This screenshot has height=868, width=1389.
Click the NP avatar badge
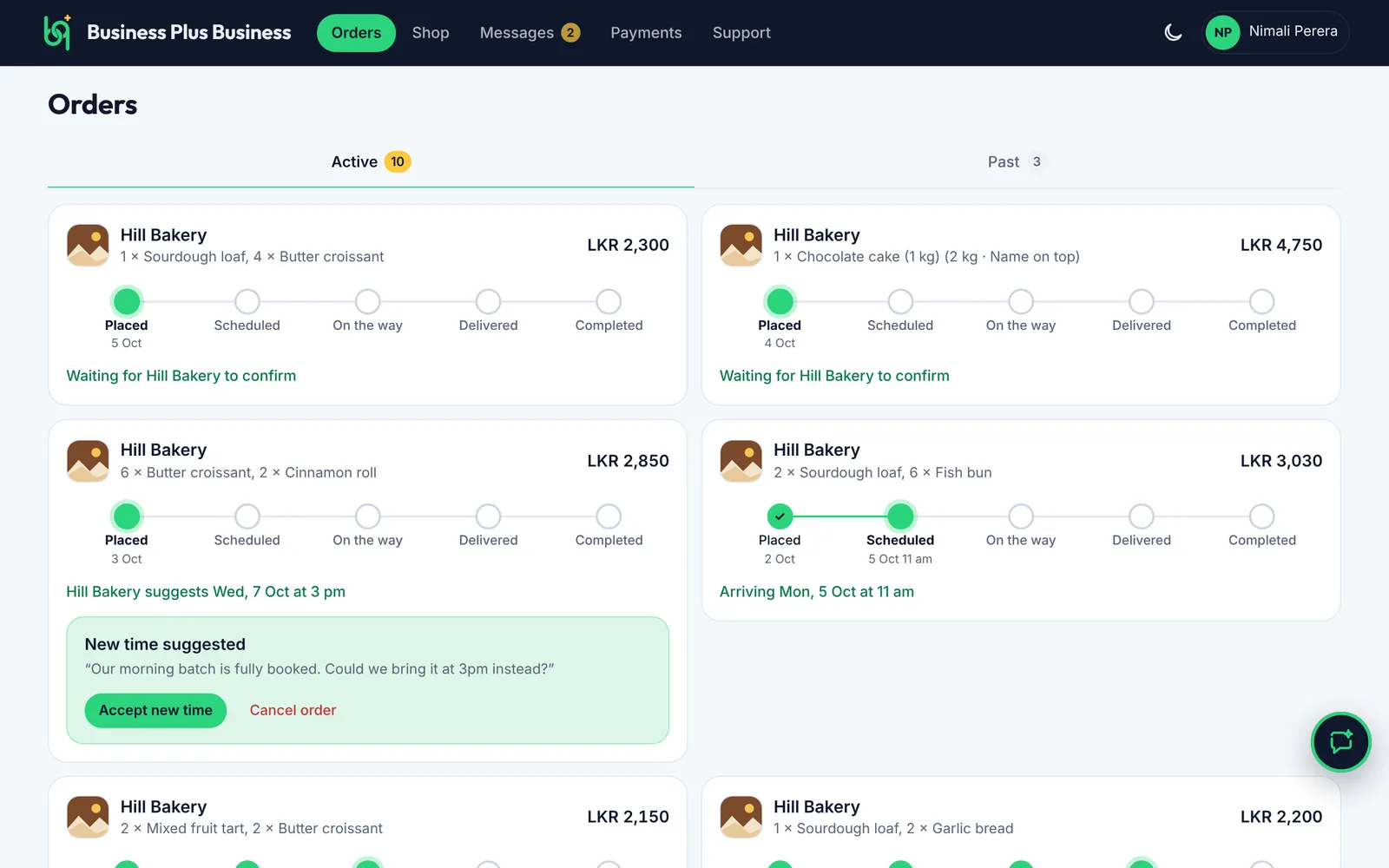coord(1222,33)
